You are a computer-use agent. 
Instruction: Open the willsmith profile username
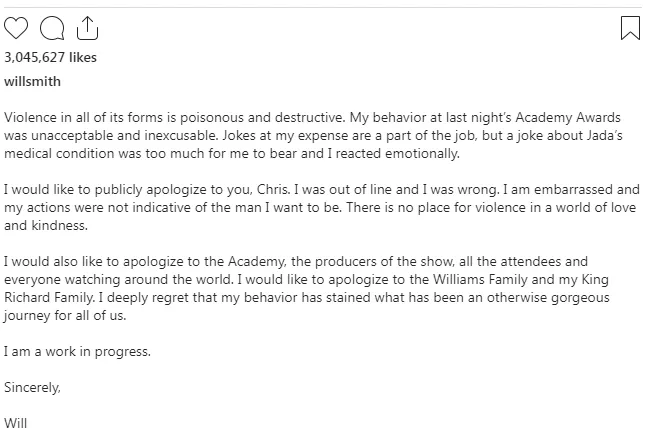coord(33,80)
